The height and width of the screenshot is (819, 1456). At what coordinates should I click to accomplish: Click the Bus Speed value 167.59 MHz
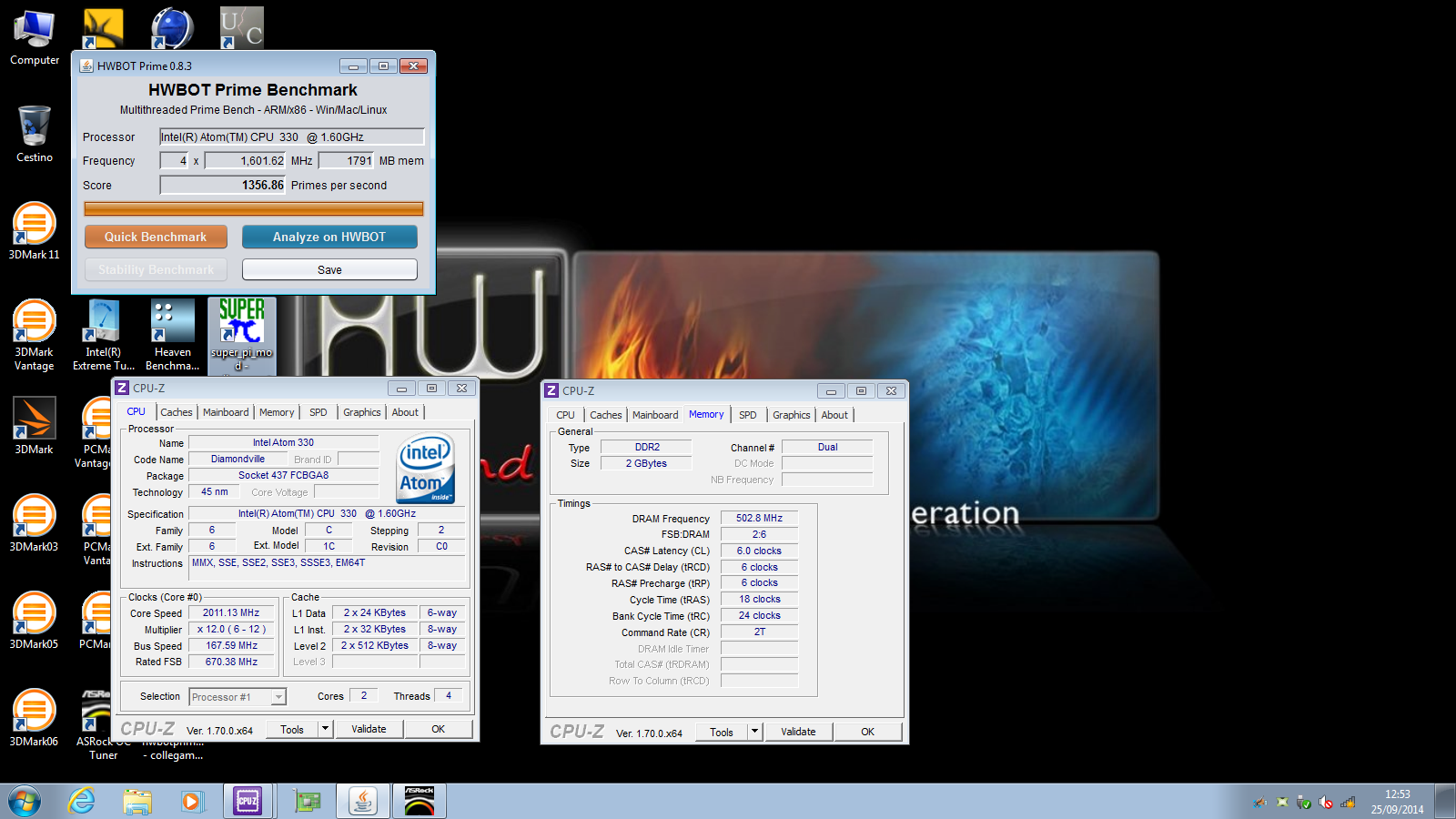pos(231,645)
